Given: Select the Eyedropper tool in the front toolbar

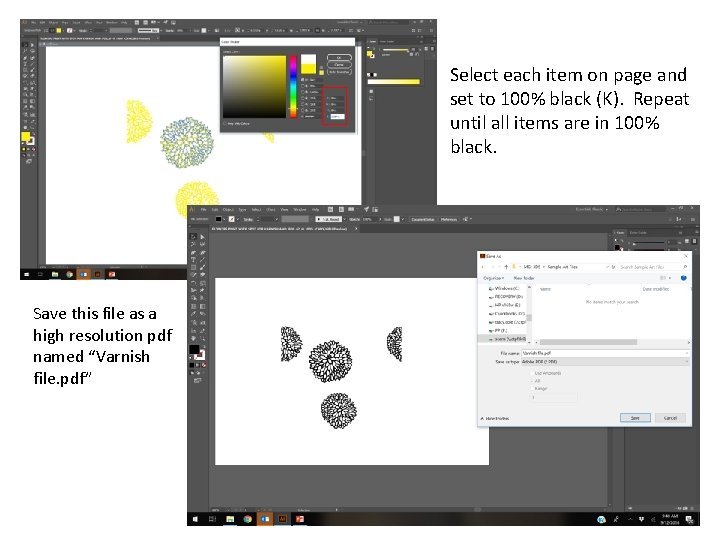Looking at the screenshot, I should point(193,314).
